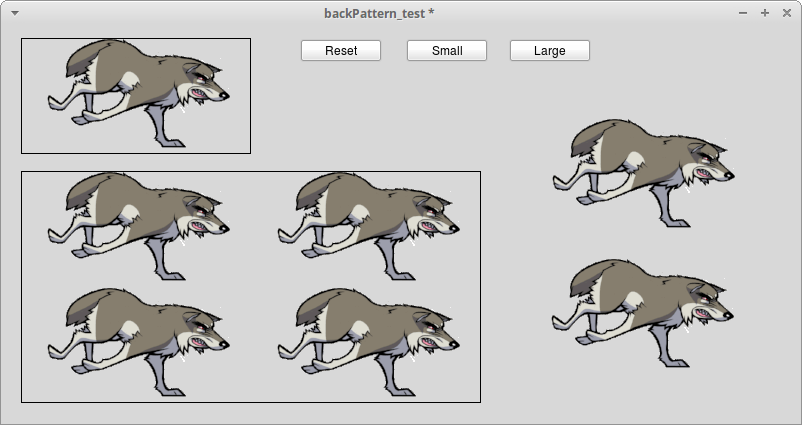Click the Reset button
Screen dimensions: 802x425
(x=340, y=51)
